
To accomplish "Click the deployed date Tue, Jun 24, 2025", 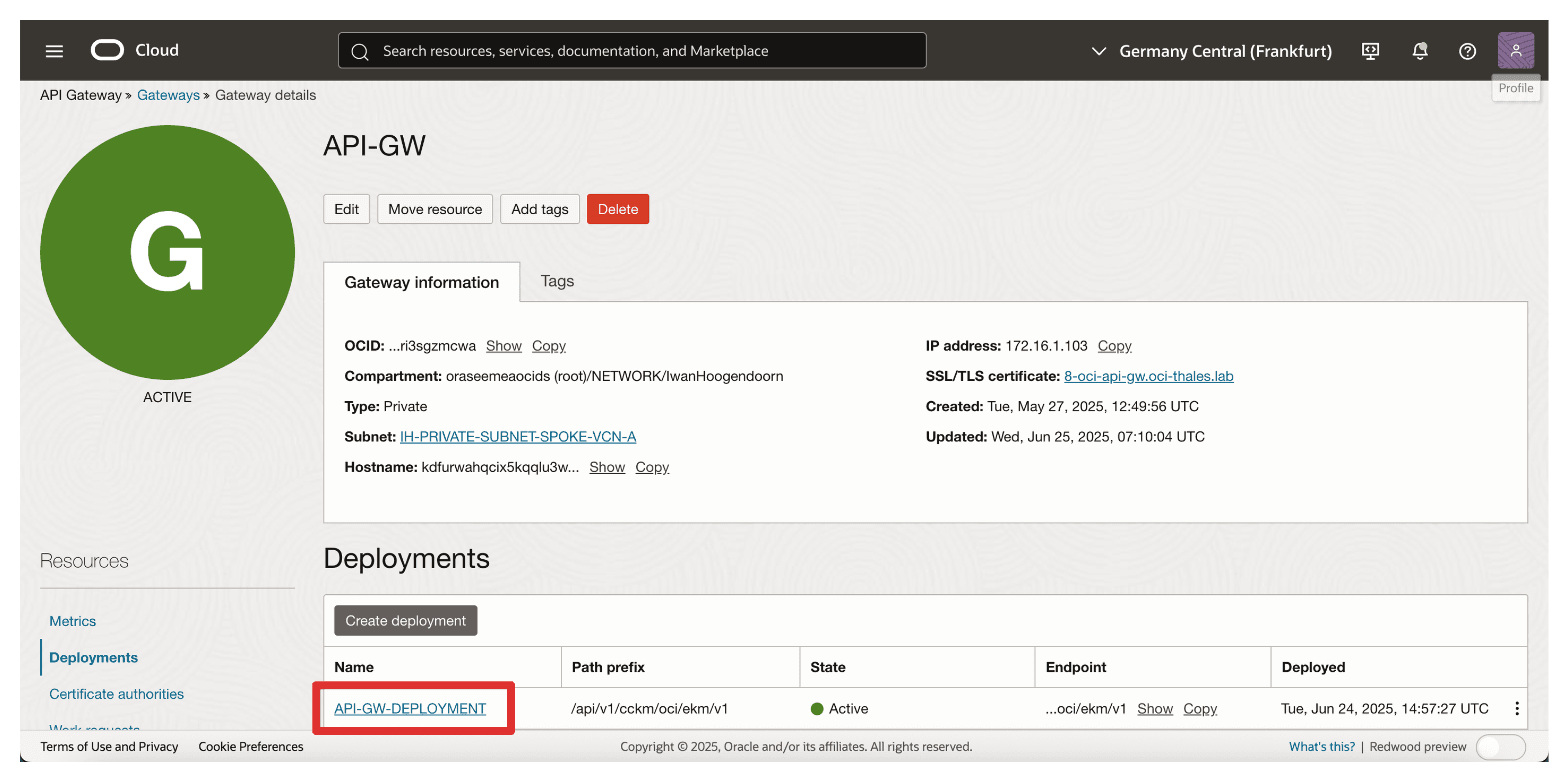I will click(x=1385, y=709).
